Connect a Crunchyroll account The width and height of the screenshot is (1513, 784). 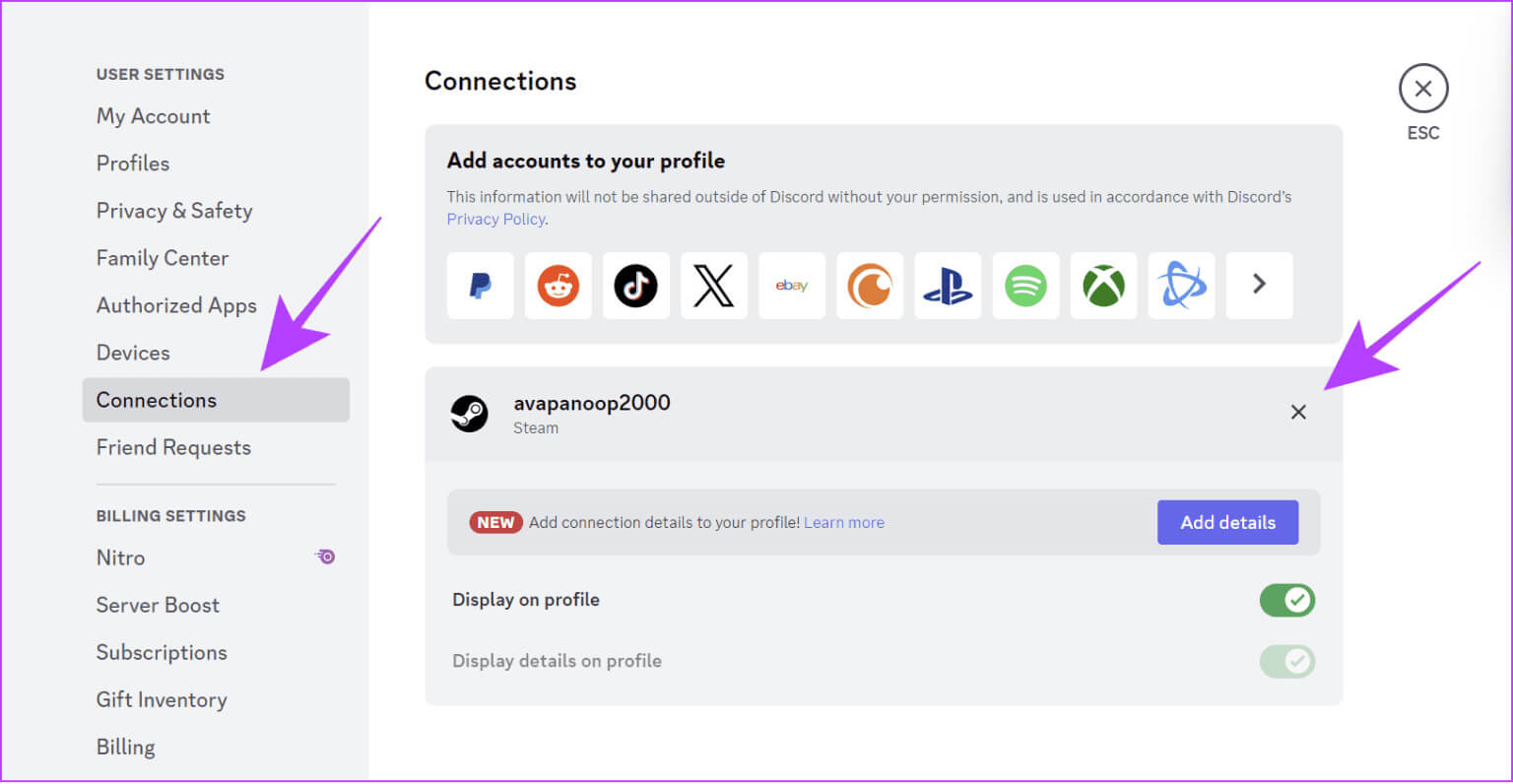click(x=870, y=286)
